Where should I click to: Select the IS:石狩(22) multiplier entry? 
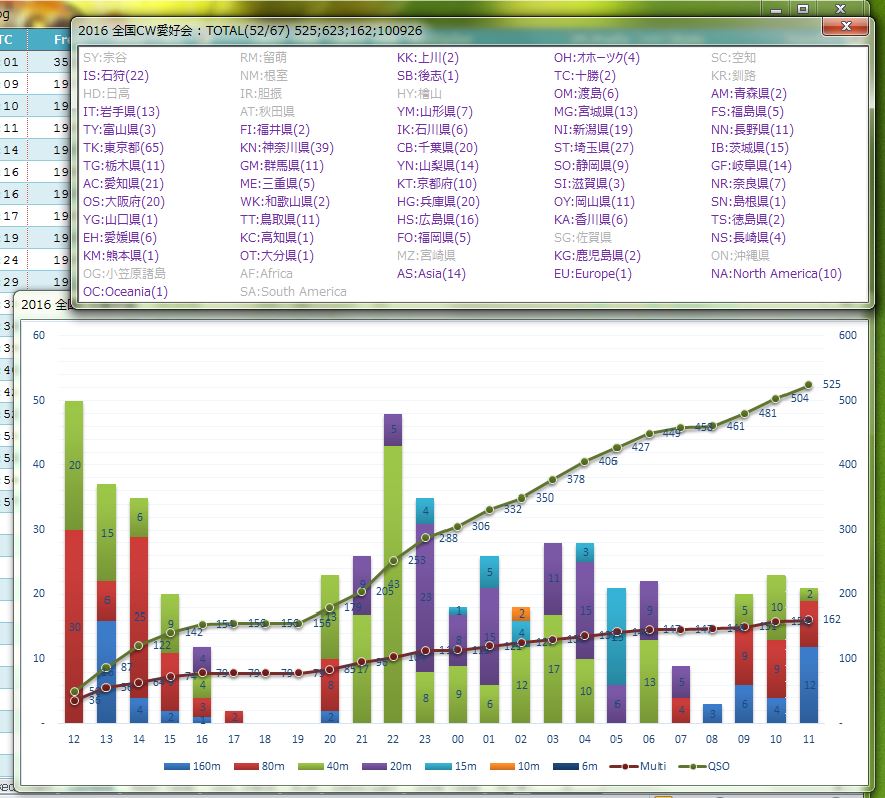click(x=116, y=75)
